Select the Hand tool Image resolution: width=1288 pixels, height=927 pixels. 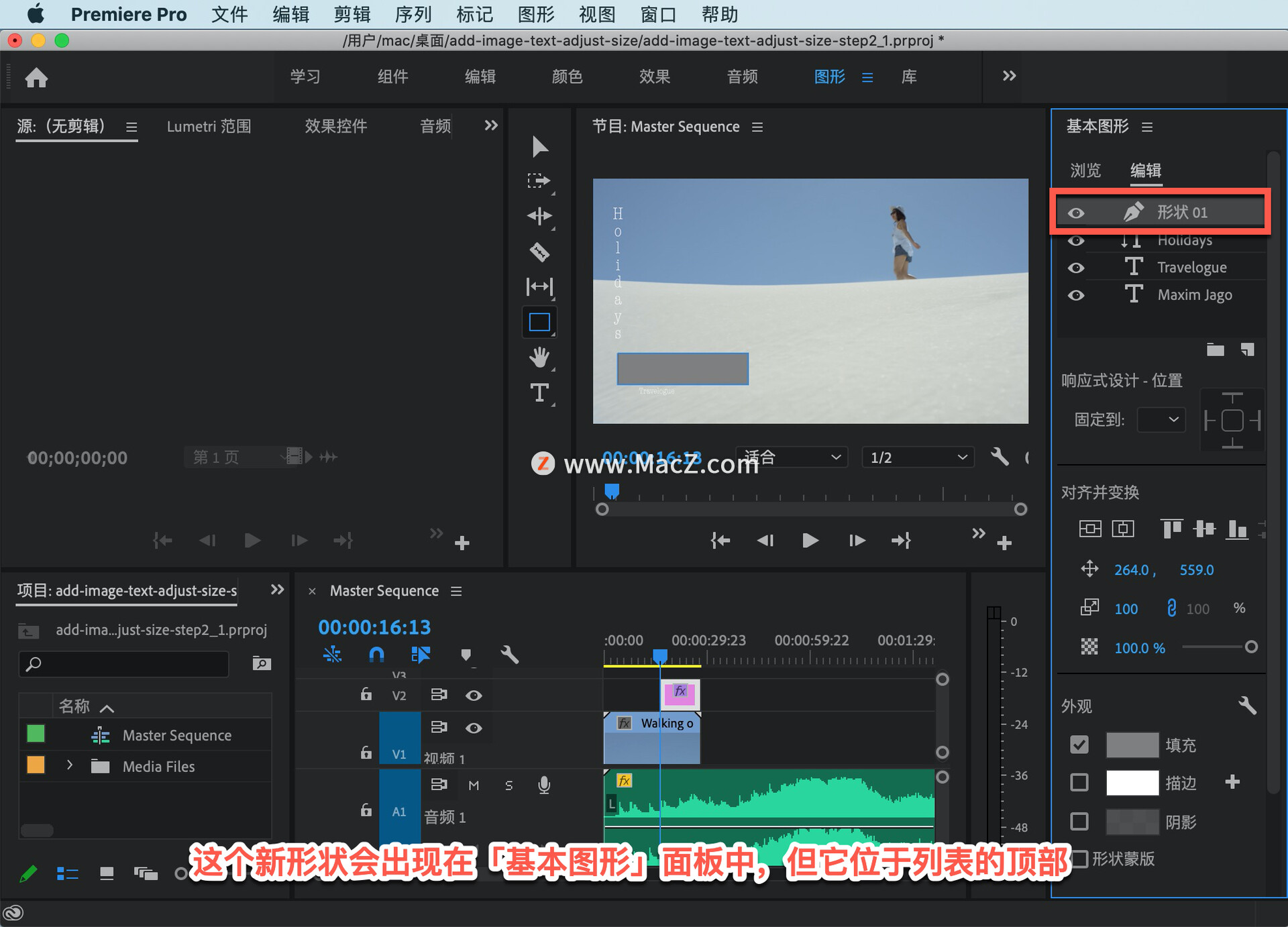tap(539, 357)
